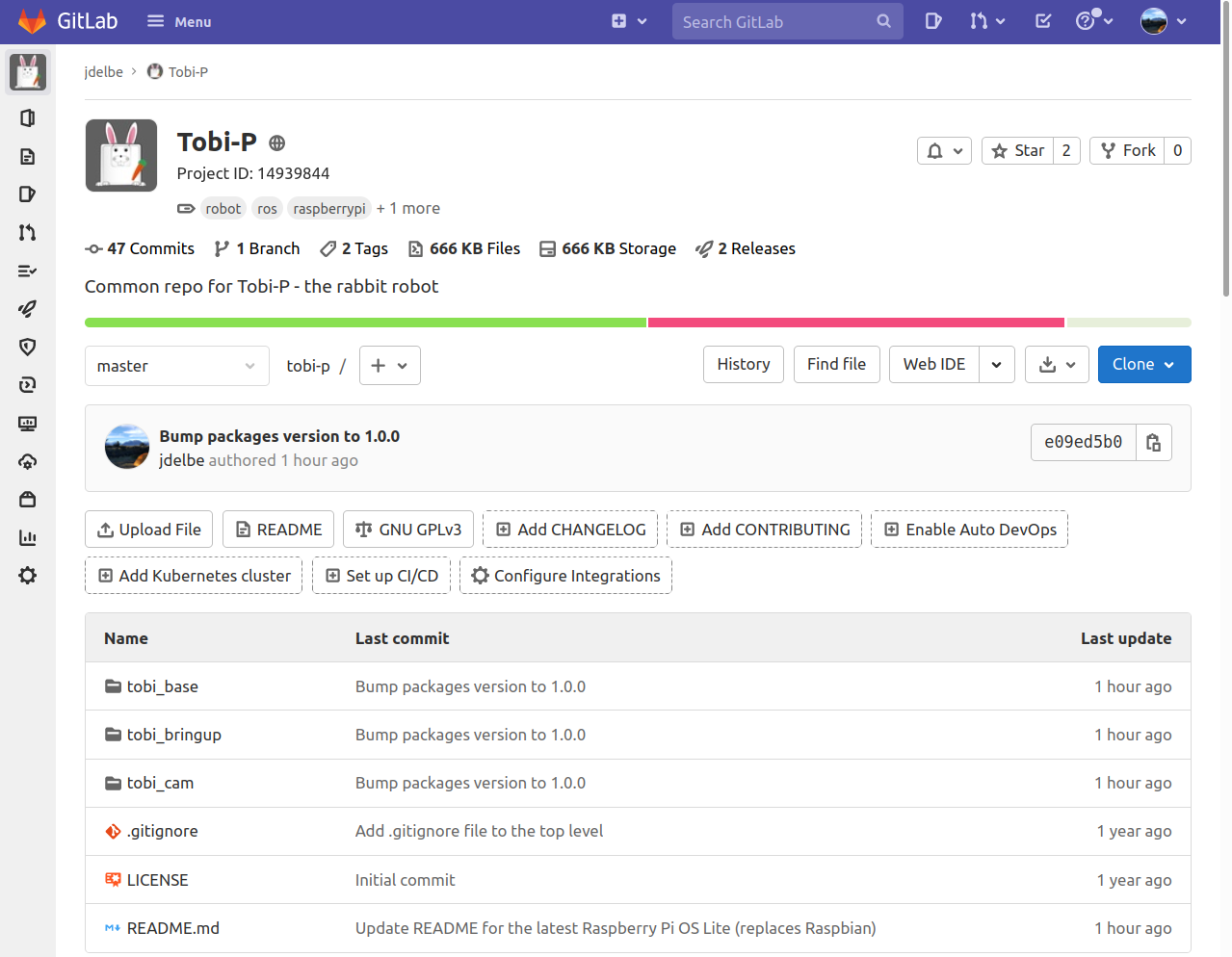The image size is (1232, 957).
Task: Select the robot topic tag
Action: [x=223, y=209]
